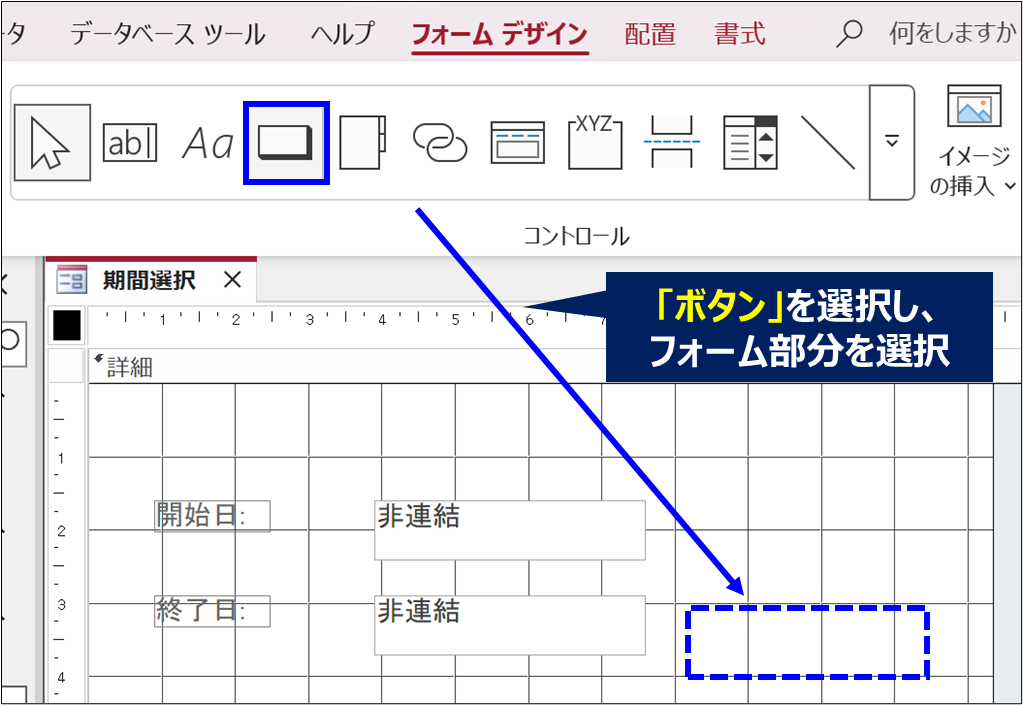Open the イメージの挿入 dropdown

[973, 171]
